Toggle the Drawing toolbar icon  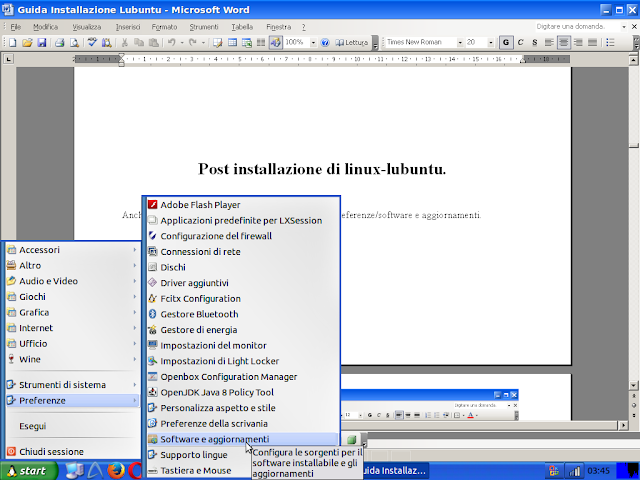click(x=276, y=42)
